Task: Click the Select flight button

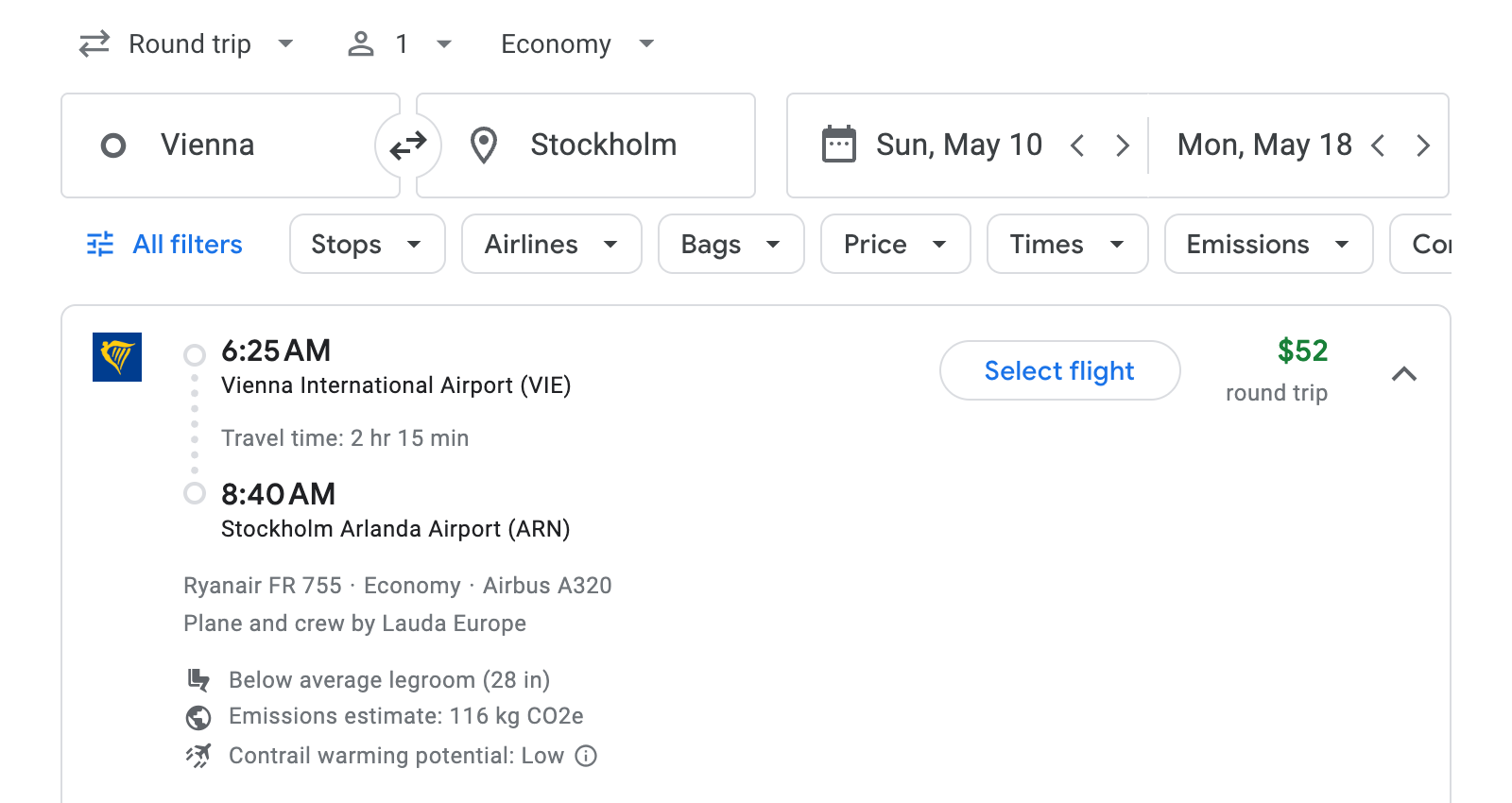Action: [1059, 370]
